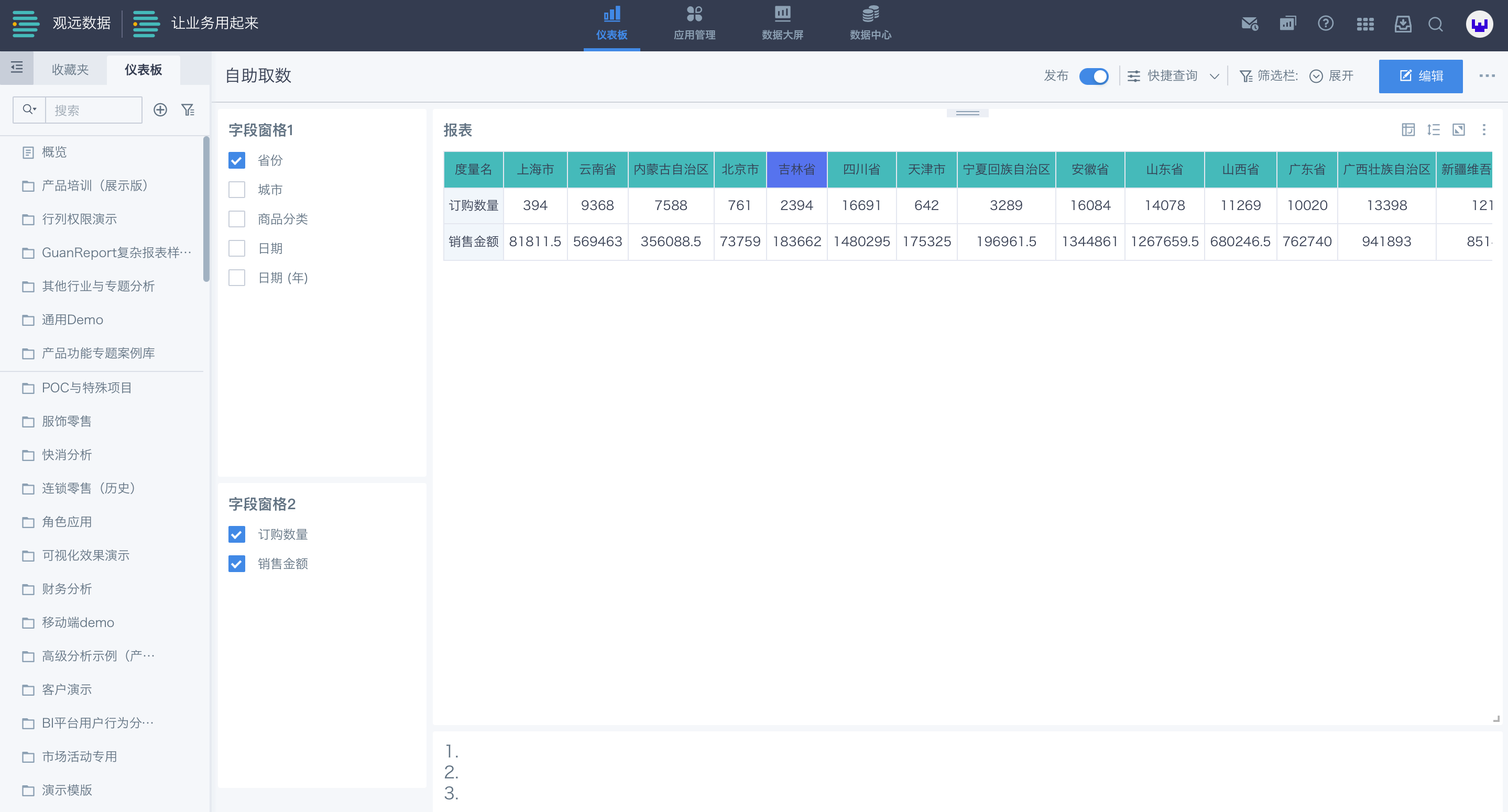The width and height of the screenshot is (1508, 812).
Task: Select the 1480295 sales cell
Action: click(x=861, y=242)
